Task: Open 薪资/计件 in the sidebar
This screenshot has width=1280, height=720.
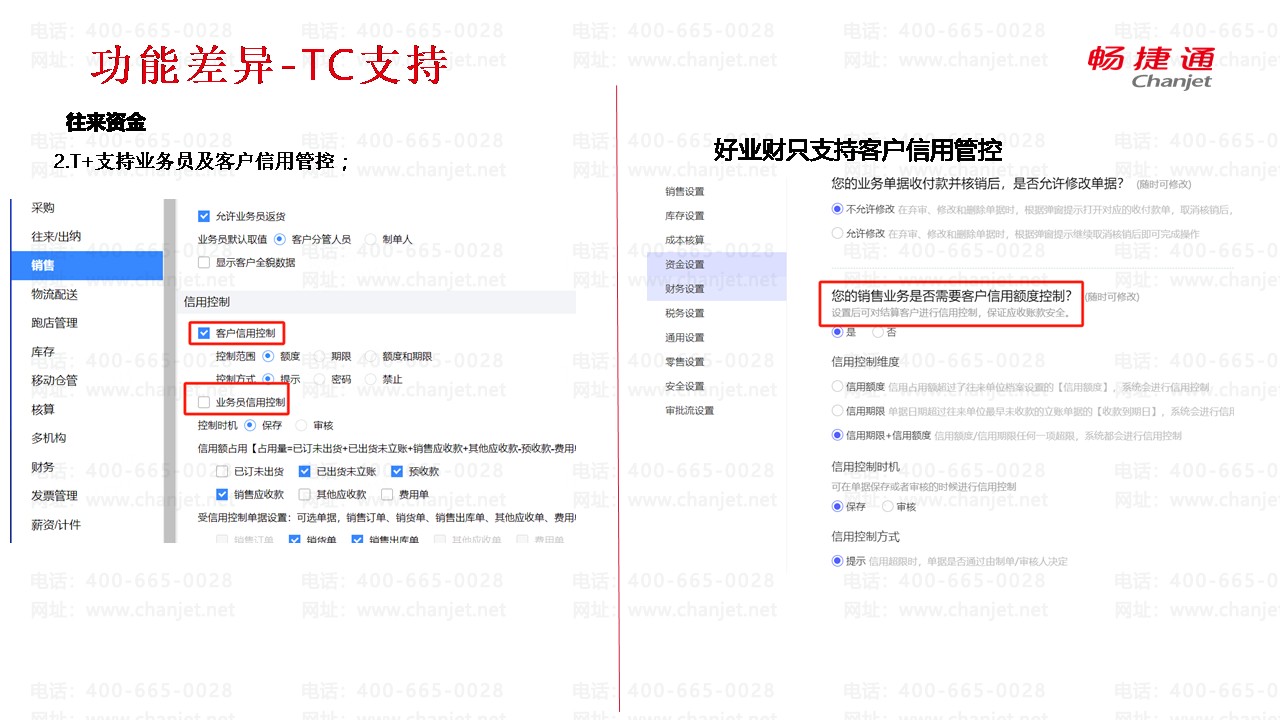Action: click(56, 525)
